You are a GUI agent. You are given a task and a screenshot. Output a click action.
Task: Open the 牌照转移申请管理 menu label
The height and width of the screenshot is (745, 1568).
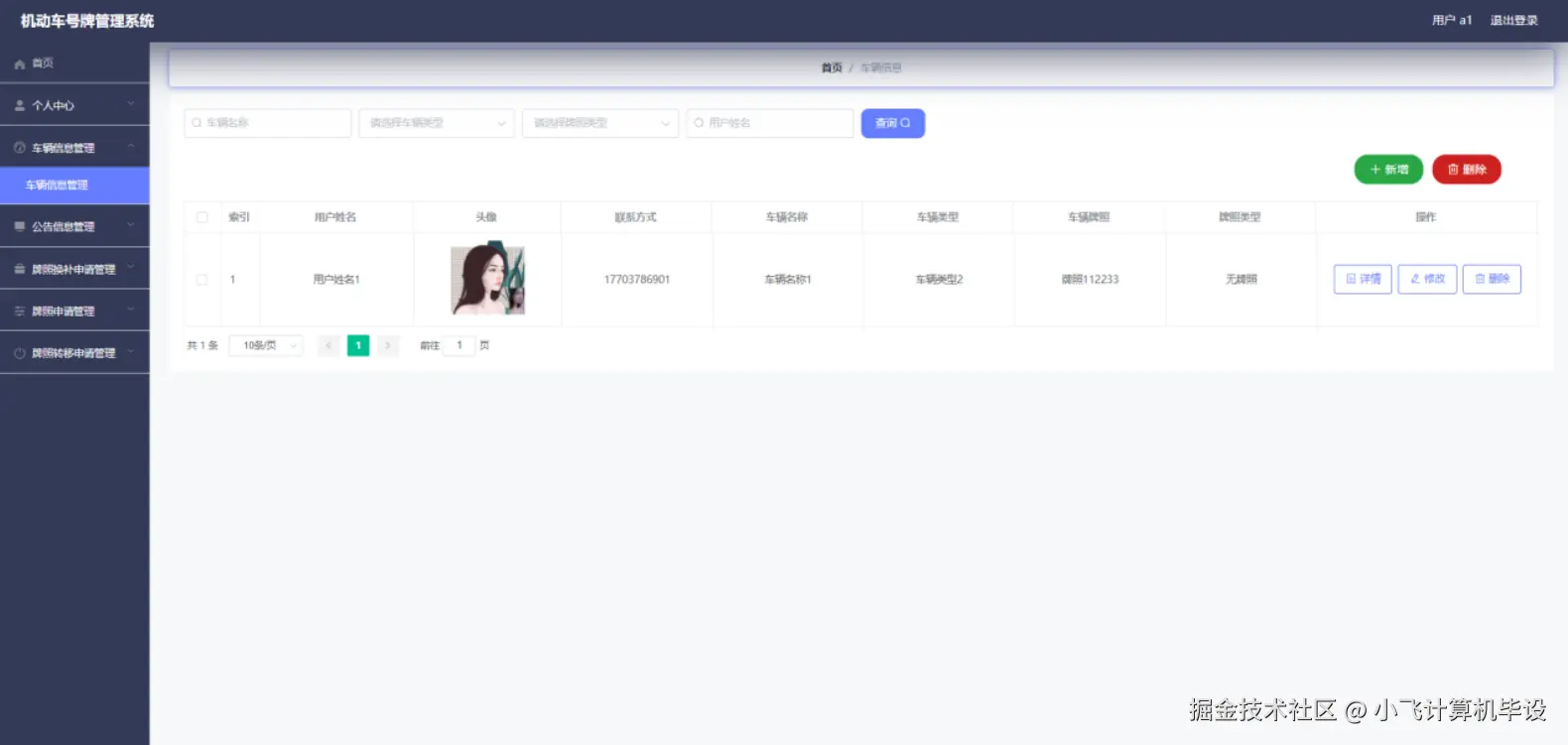click(x=73, y=353)
